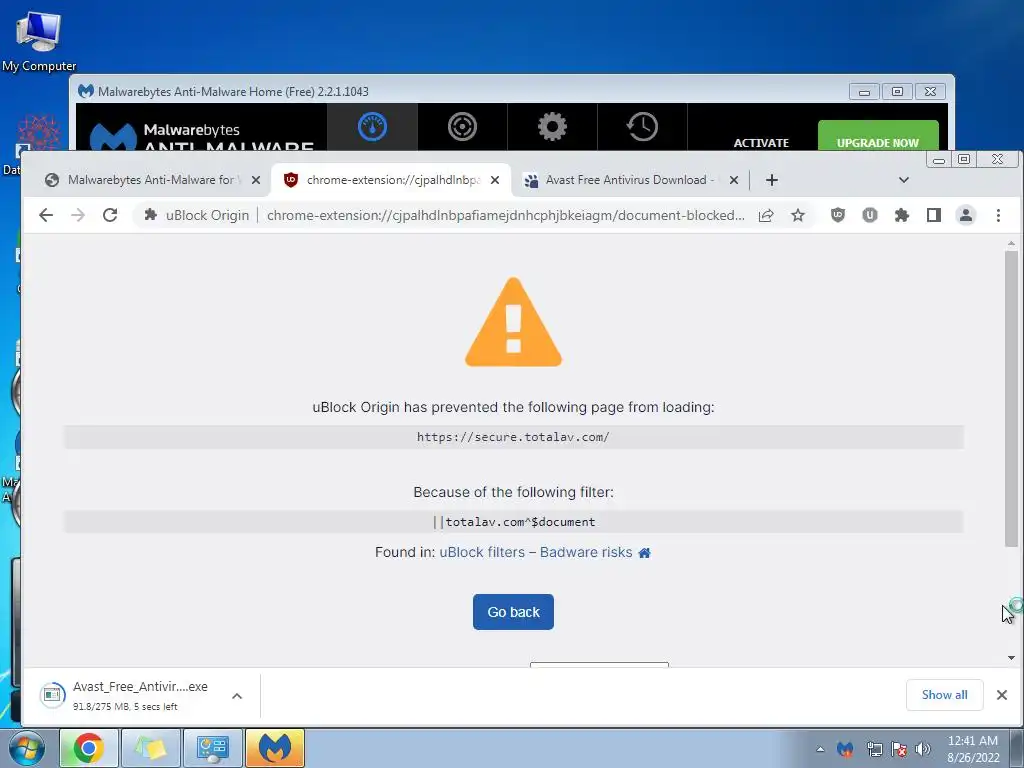Click the Chrome taskbar icon
Image resolution: width=1024 pixels, height=768 pixels.
point(88,748)
